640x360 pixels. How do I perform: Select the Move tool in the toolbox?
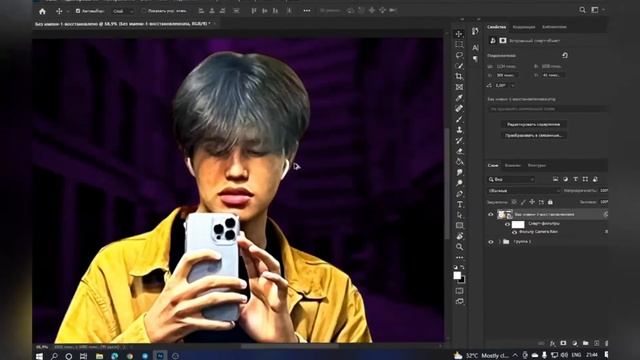459,34
